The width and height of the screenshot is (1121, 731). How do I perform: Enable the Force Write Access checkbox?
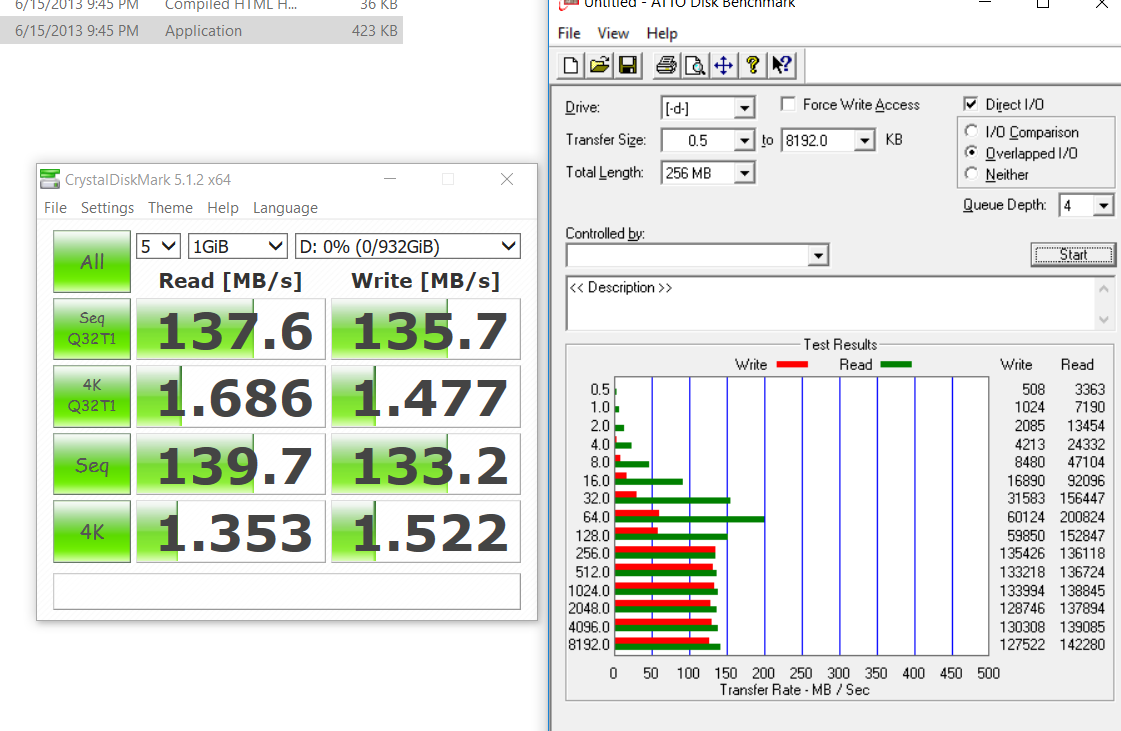coord(788,104)
